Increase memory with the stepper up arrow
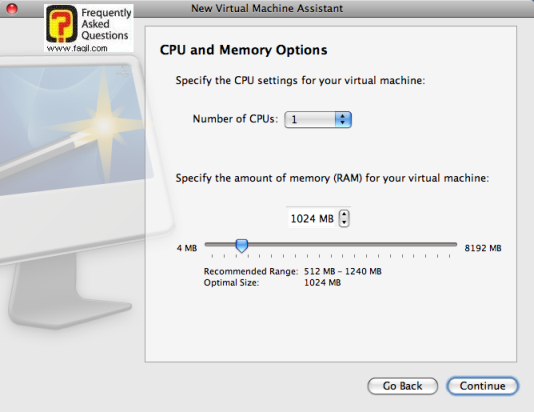This screenshot has width=534, height=412. (x=344, y=214)
